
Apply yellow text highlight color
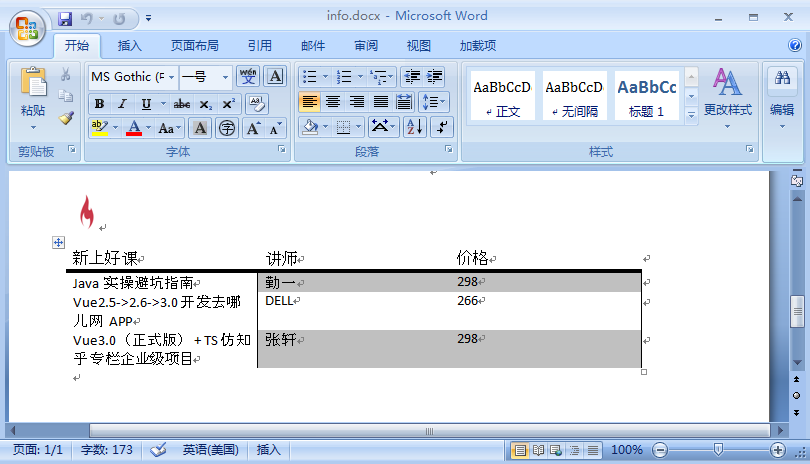pos(99,128)
